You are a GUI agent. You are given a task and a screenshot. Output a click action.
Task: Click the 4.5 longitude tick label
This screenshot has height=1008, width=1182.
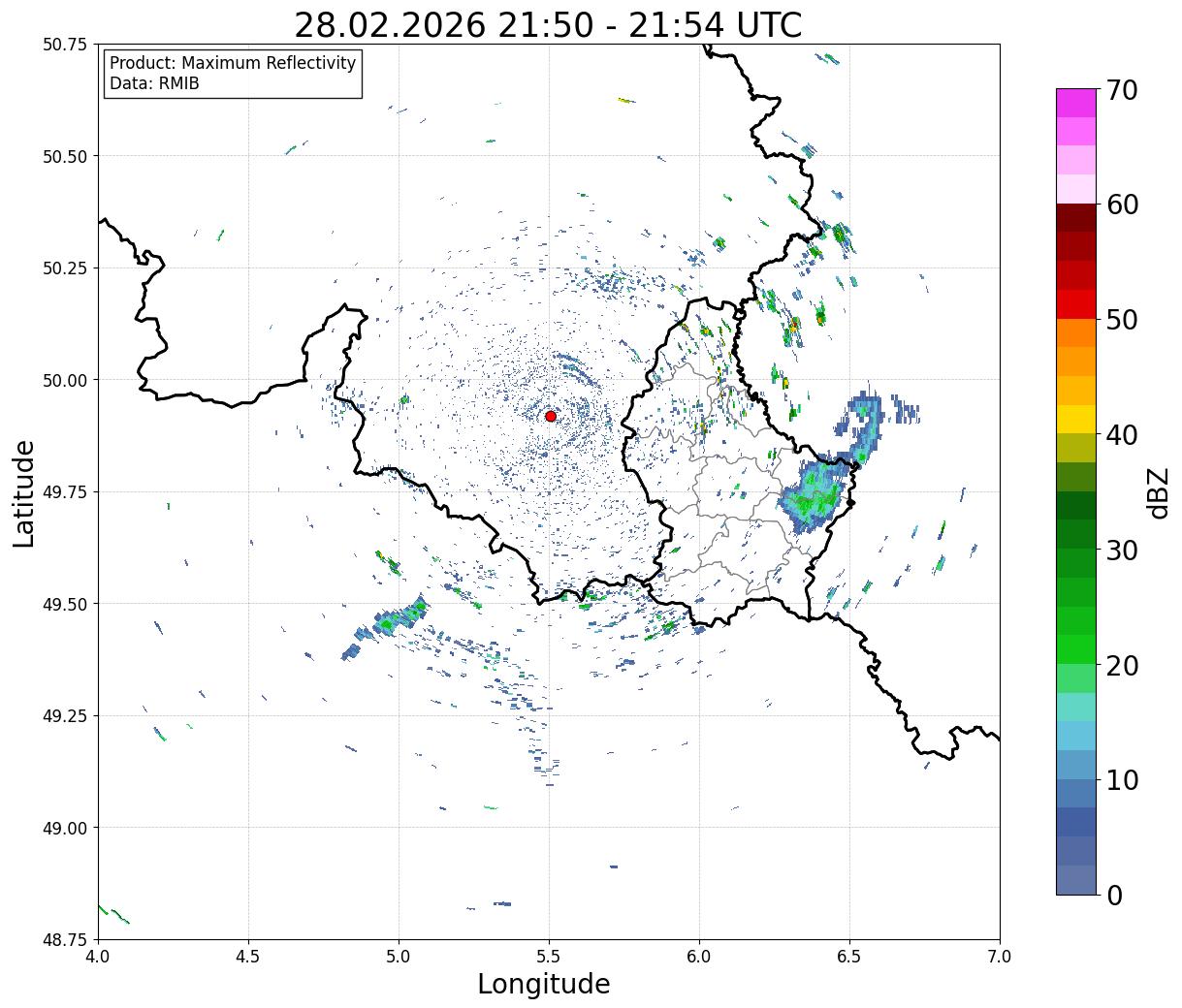pos(248,956)
